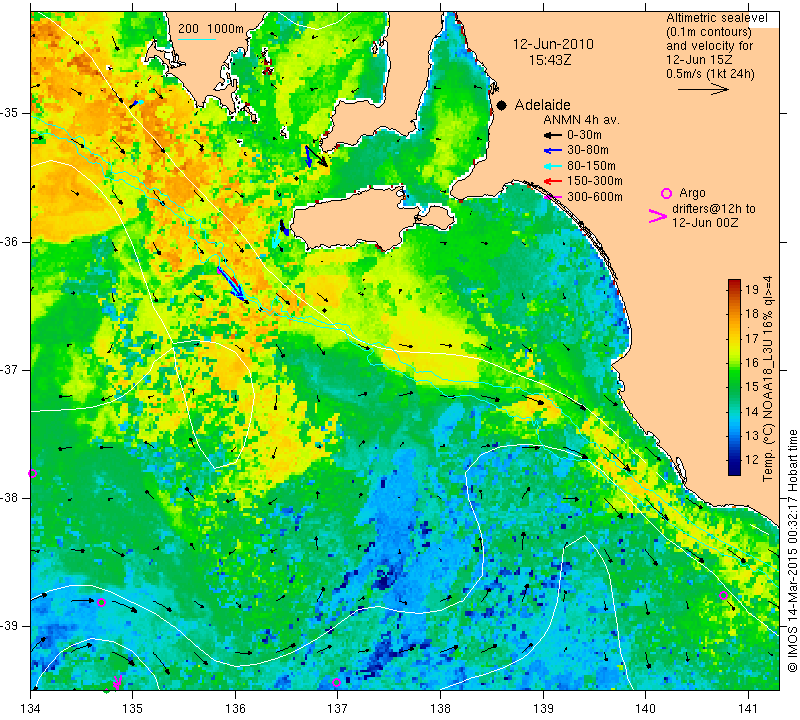Click the black Adelaide city marker dot
The image size is (800, 720).
pyautogui.click(x=502, y=106)
